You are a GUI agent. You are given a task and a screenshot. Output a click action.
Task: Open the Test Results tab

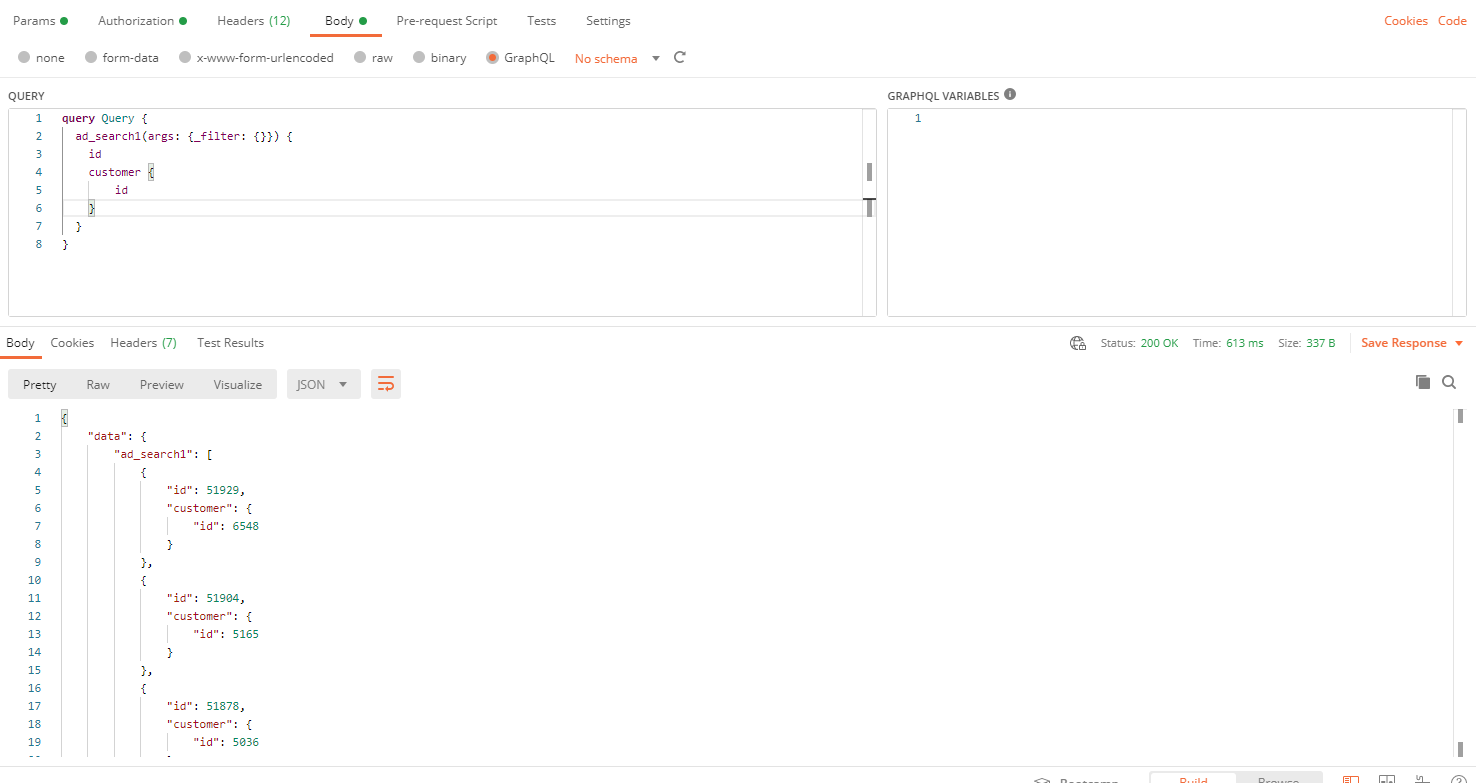tap(230, 342)
